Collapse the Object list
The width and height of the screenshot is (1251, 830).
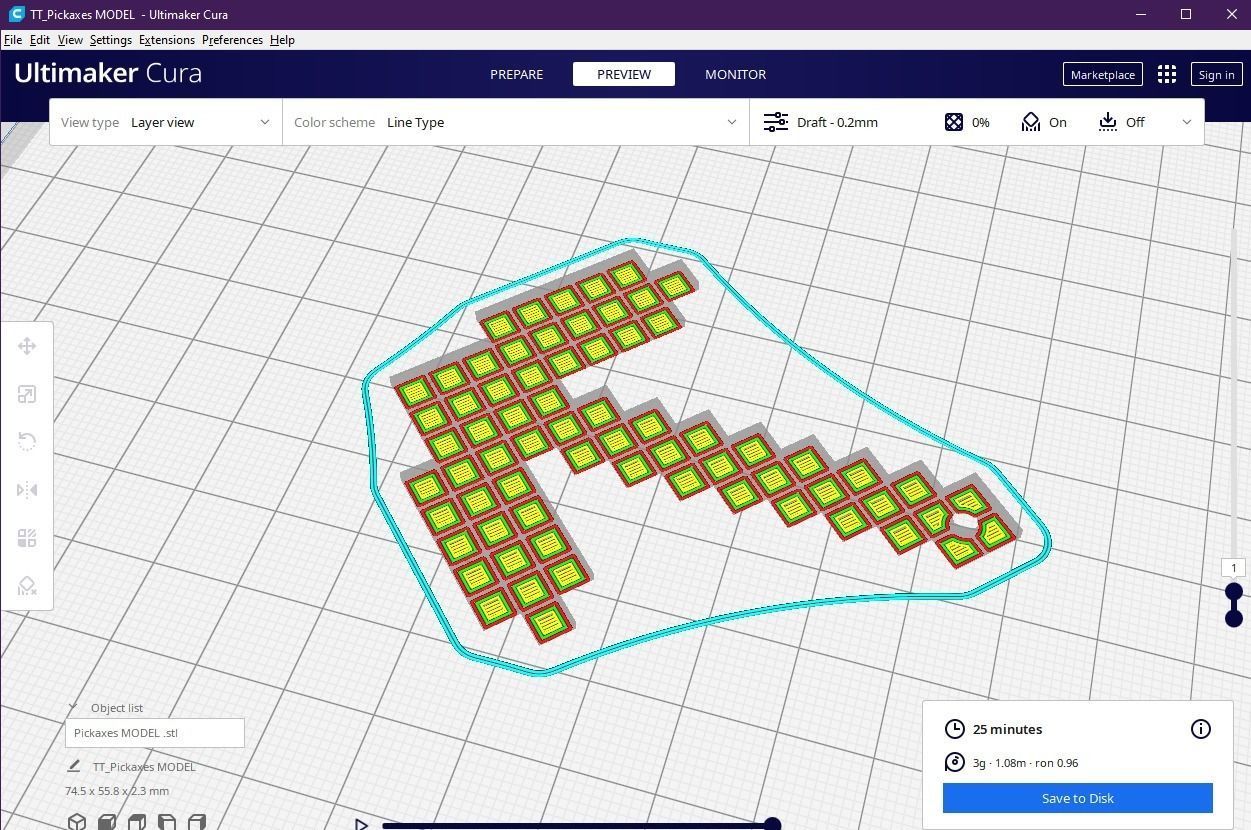click(x=72, y=707)
